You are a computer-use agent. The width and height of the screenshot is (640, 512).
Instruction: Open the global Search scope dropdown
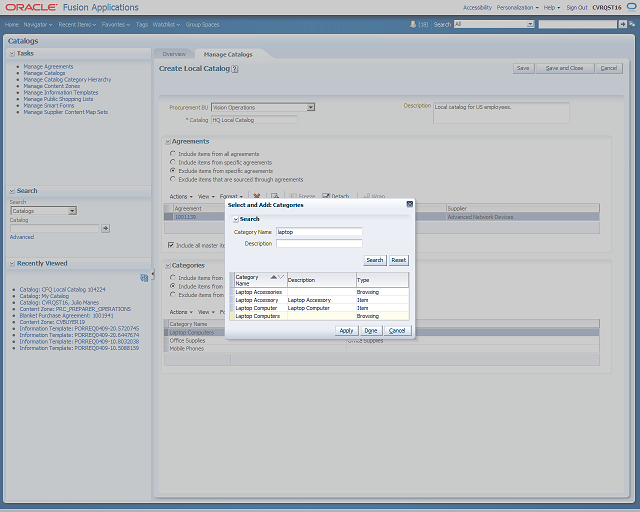click(x=530, y=24)
